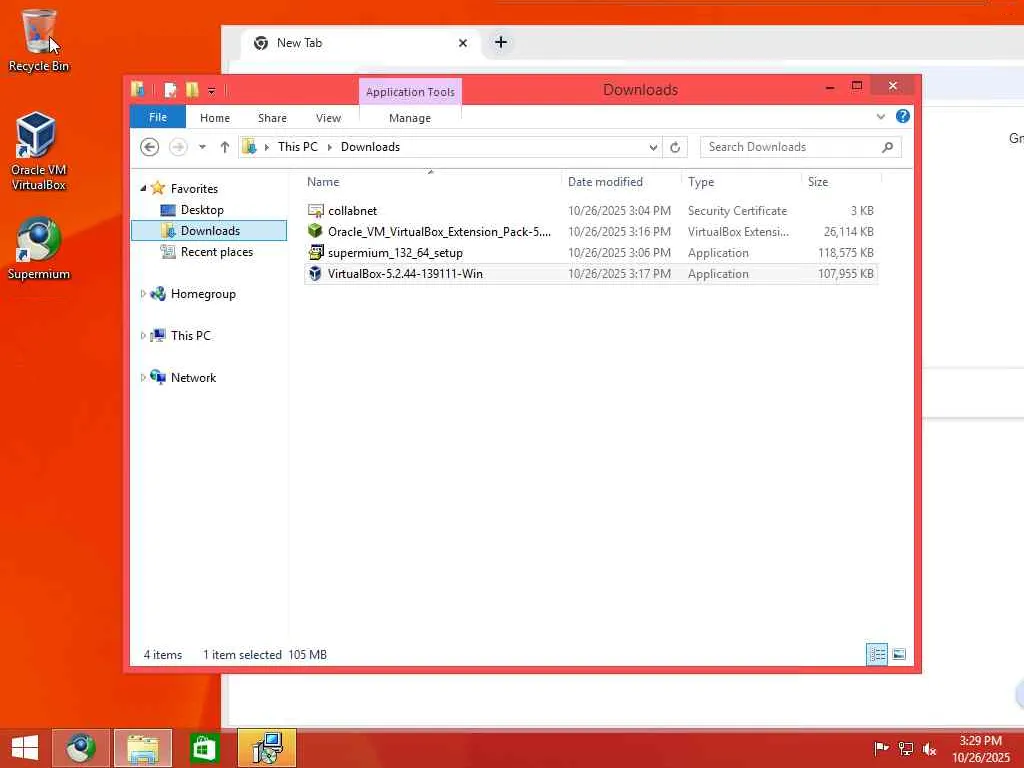Open the File ribbon tab
The image size is (1024, 768).
158,118
